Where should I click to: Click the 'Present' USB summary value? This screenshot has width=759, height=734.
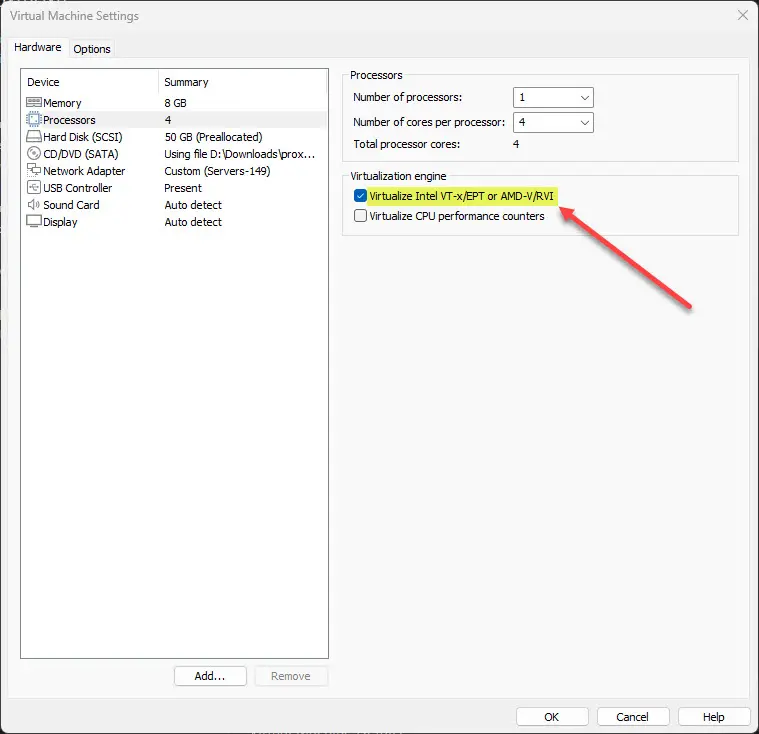182,188
